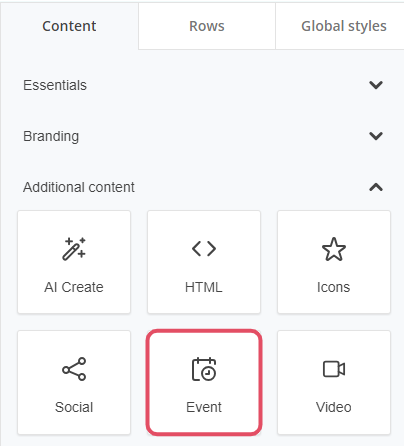Viewport: 404px width, 446px height.
Task: Switch to the Rows tab
Action: 207,26
